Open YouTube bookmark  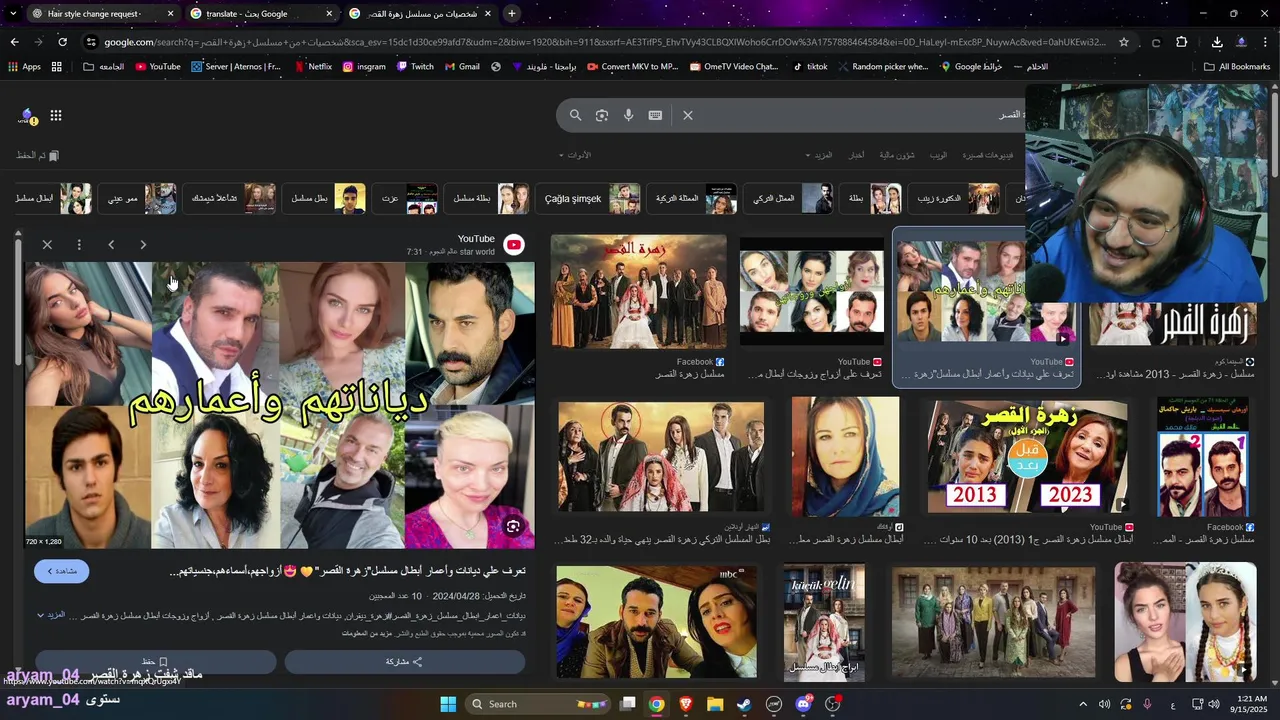click(158, 67)
